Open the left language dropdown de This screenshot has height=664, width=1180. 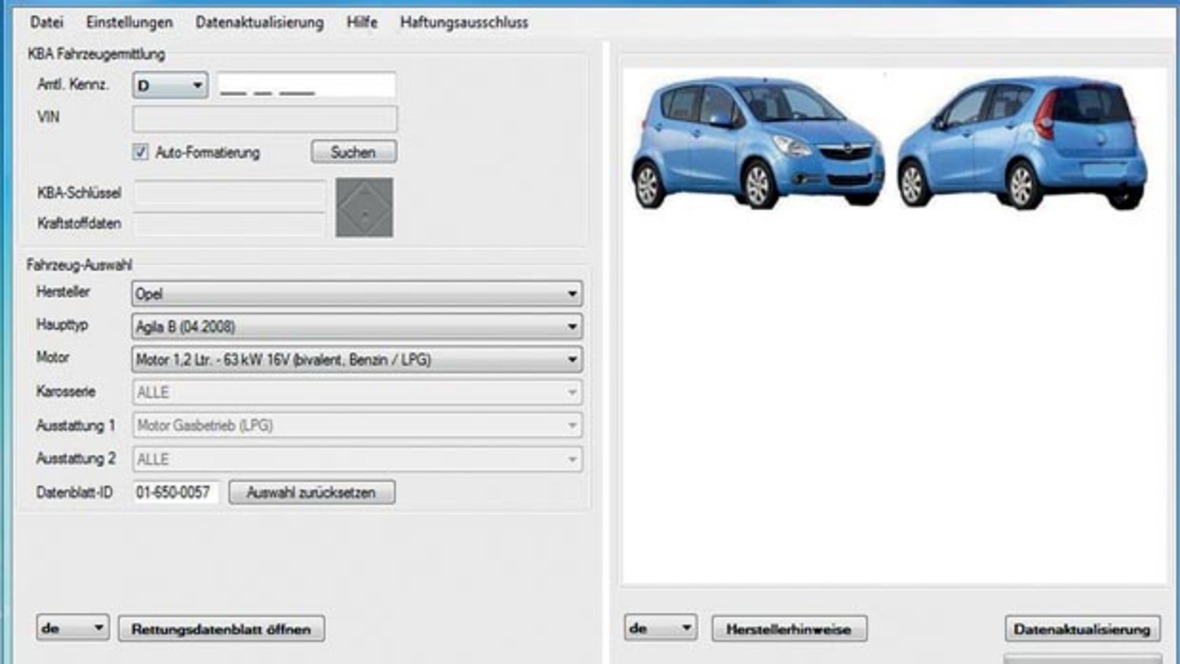pyautogui.click(x=72, y=628)
